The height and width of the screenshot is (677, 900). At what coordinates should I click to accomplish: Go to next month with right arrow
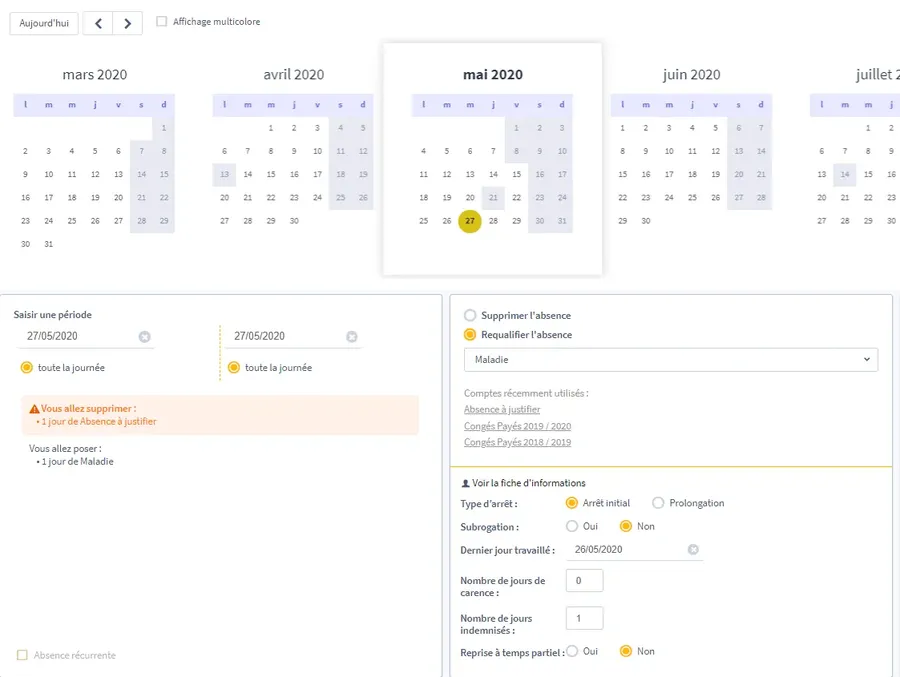tap(127, 23)
